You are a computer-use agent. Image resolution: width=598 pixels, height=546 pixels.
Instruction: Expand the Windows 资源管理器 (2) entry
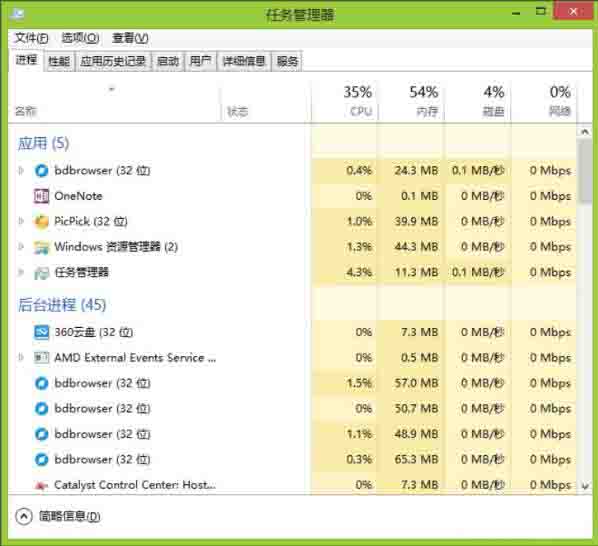click(x=21, y=247)
